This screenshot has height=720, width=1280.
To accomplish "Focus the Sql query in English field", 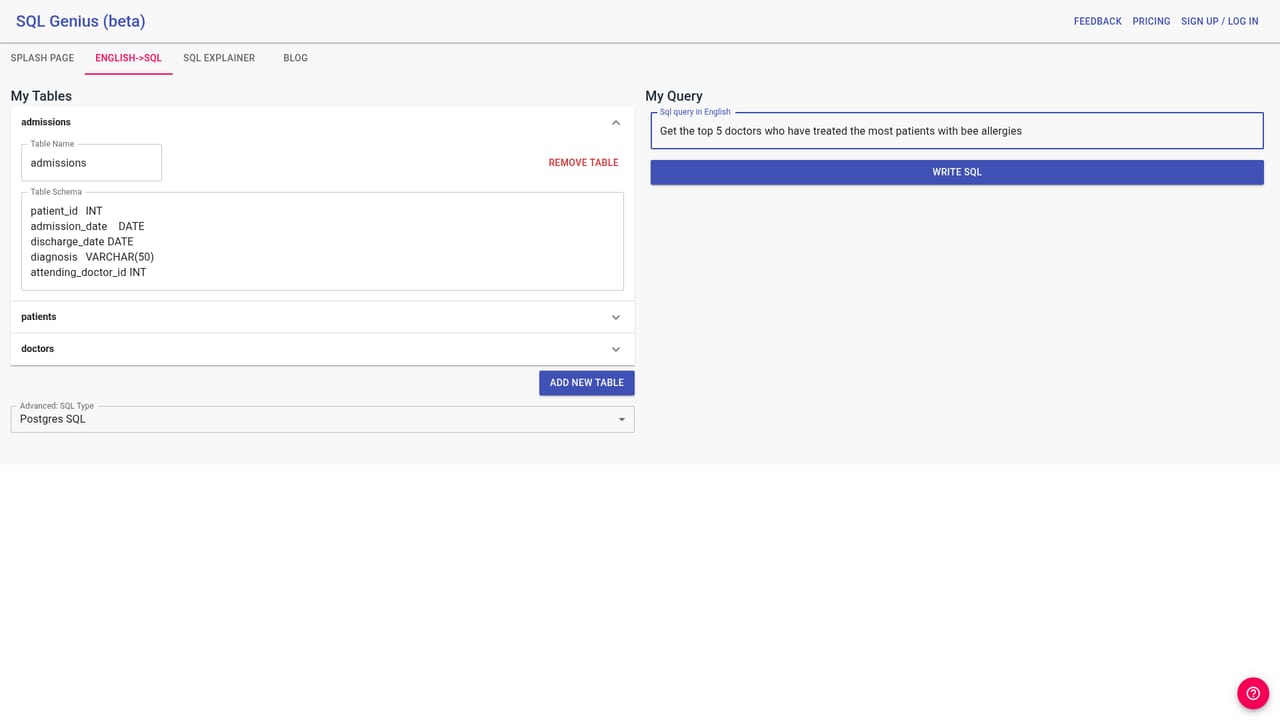I will pyautogui.click(x=957, y=131).
